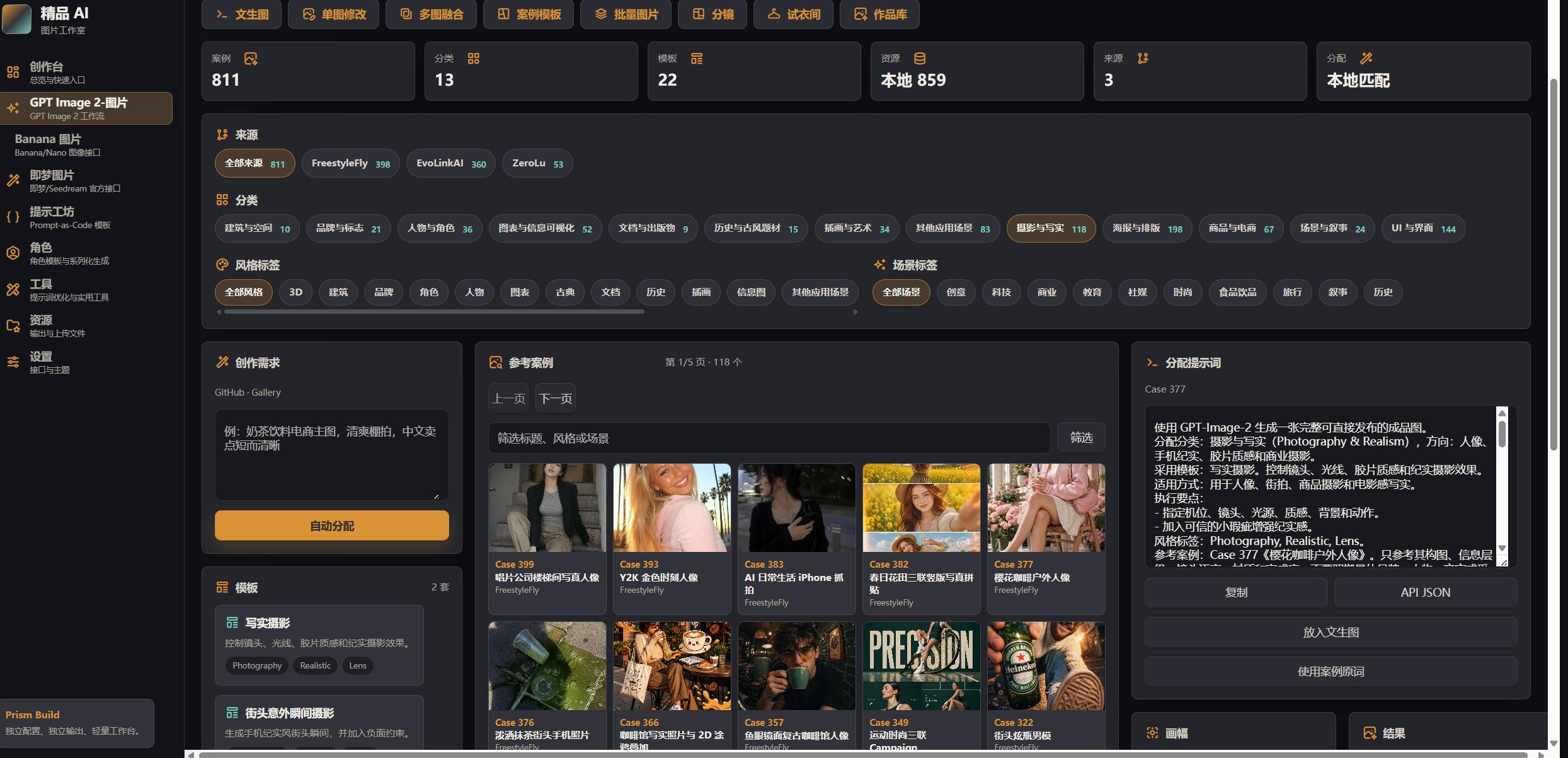Click the palette icon beside 风格标签
Viewport: 1568px width, 758px height.
point(222,265)
